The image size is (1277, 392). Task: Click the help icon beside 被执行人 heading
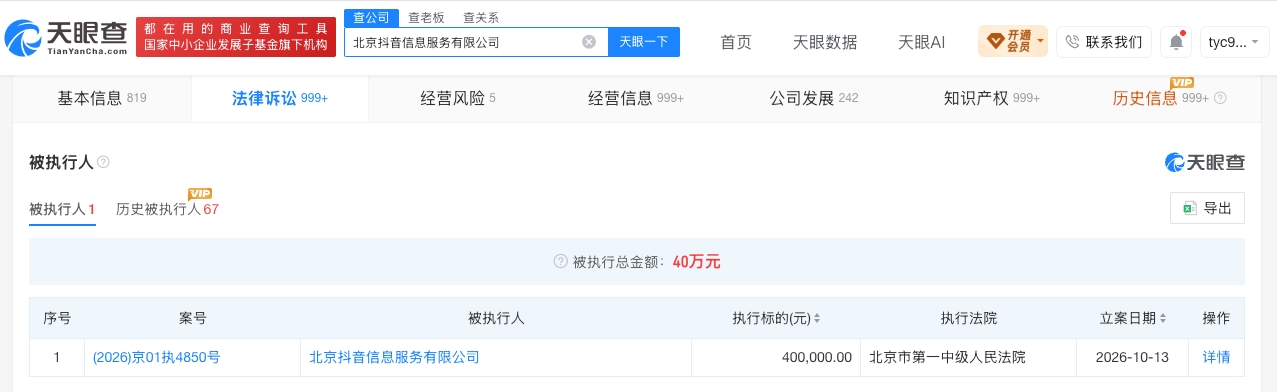(x=103, y=162)
